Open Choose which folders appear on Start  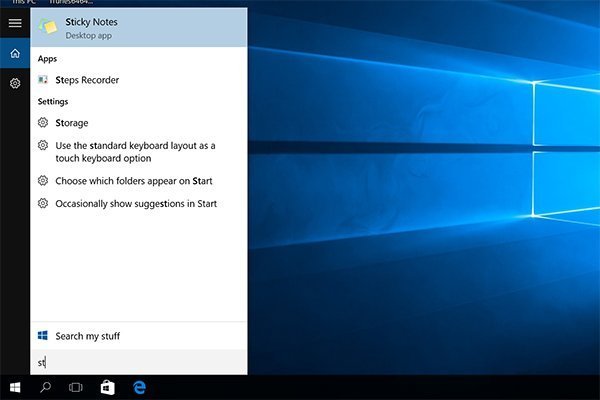pos(139,181)
